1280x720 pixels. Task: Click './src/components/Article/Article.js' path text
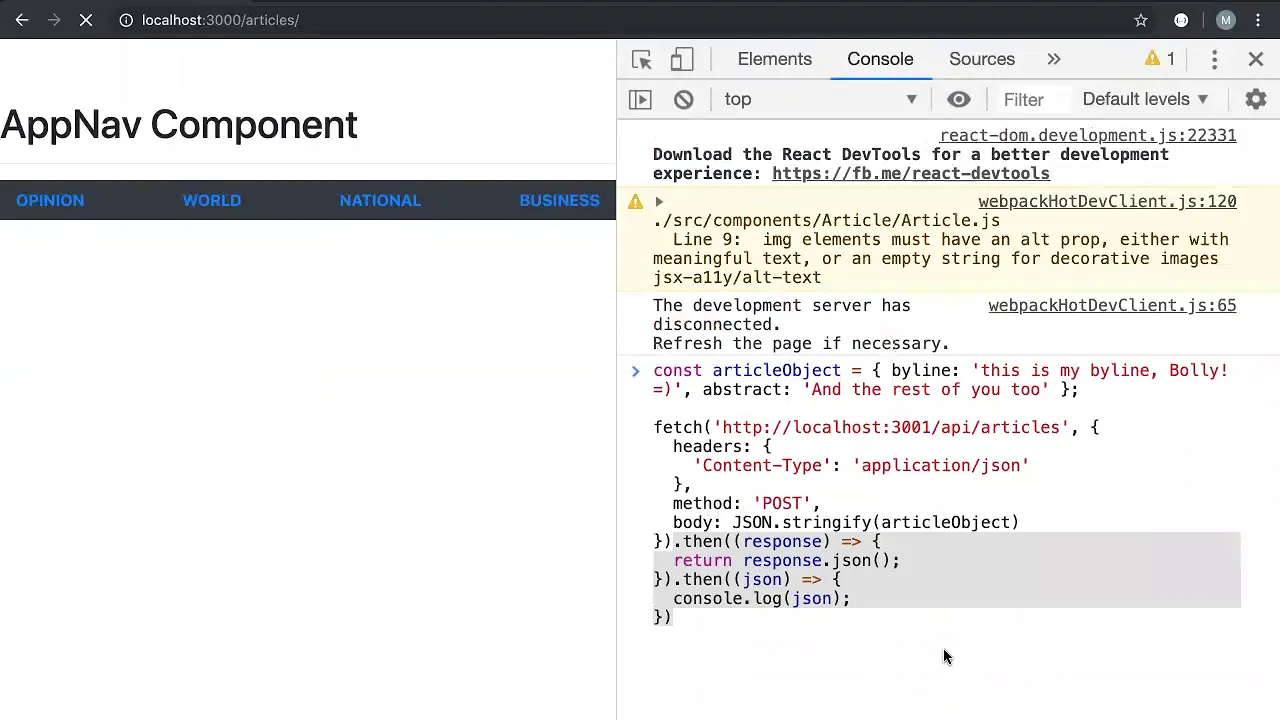click(x=826, y=221)
